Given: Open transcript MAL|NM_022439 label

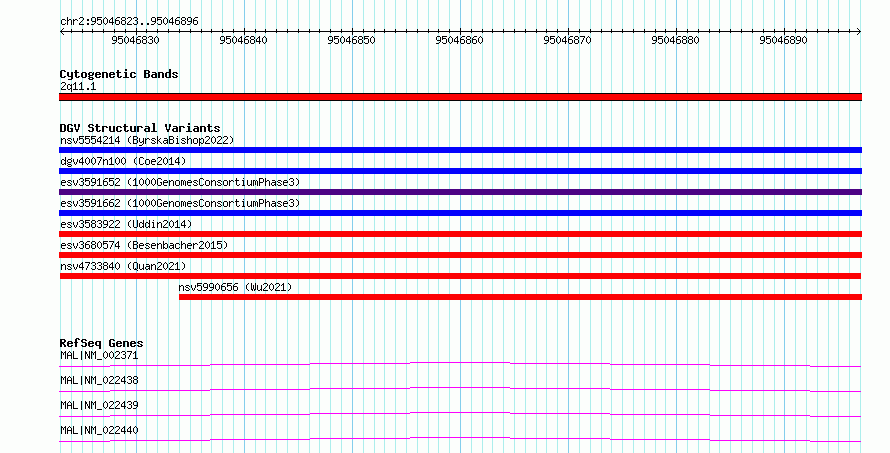Looking at the screenshot, I should point(99,405).
